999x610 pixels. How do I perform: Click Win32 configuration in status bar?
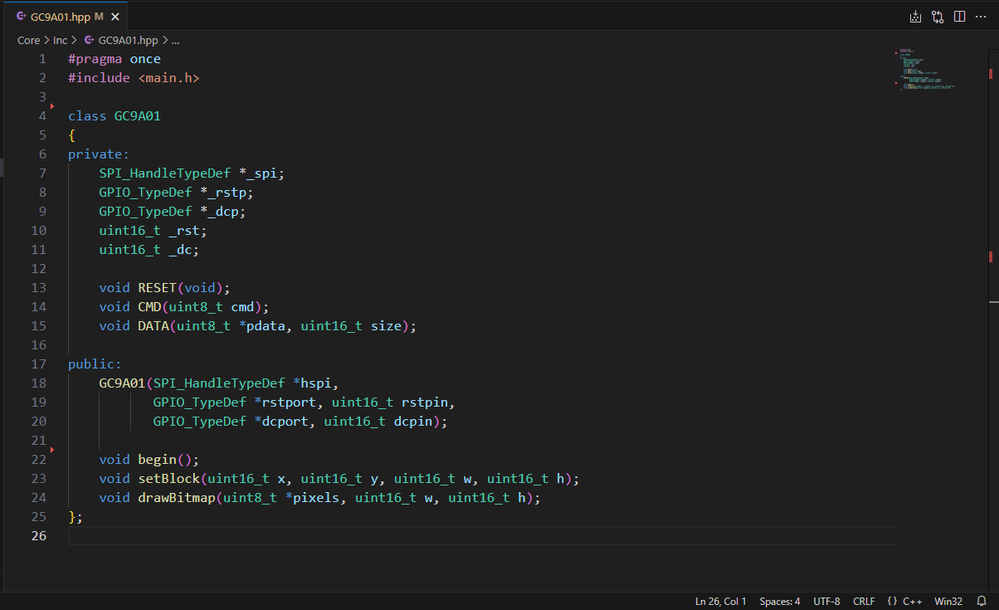pos(948,601)
